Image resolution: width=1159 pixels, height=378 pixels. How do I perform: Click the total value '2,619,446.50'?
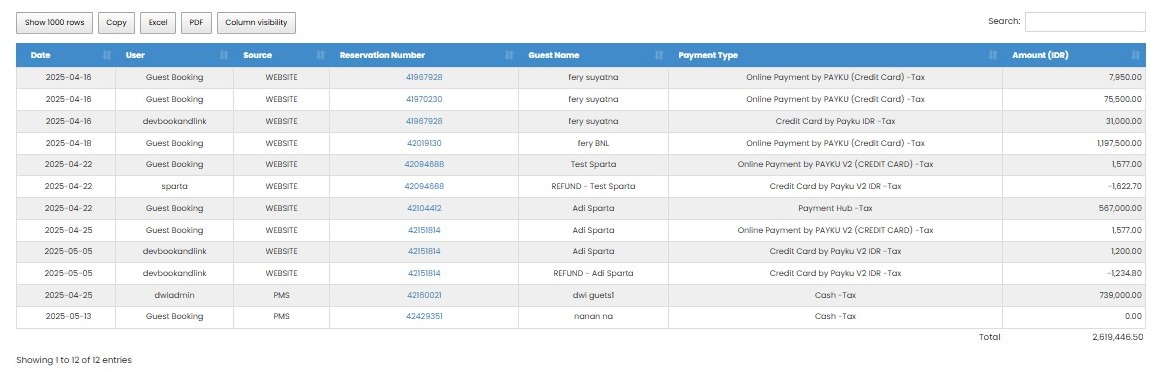tap(1117, 337)
